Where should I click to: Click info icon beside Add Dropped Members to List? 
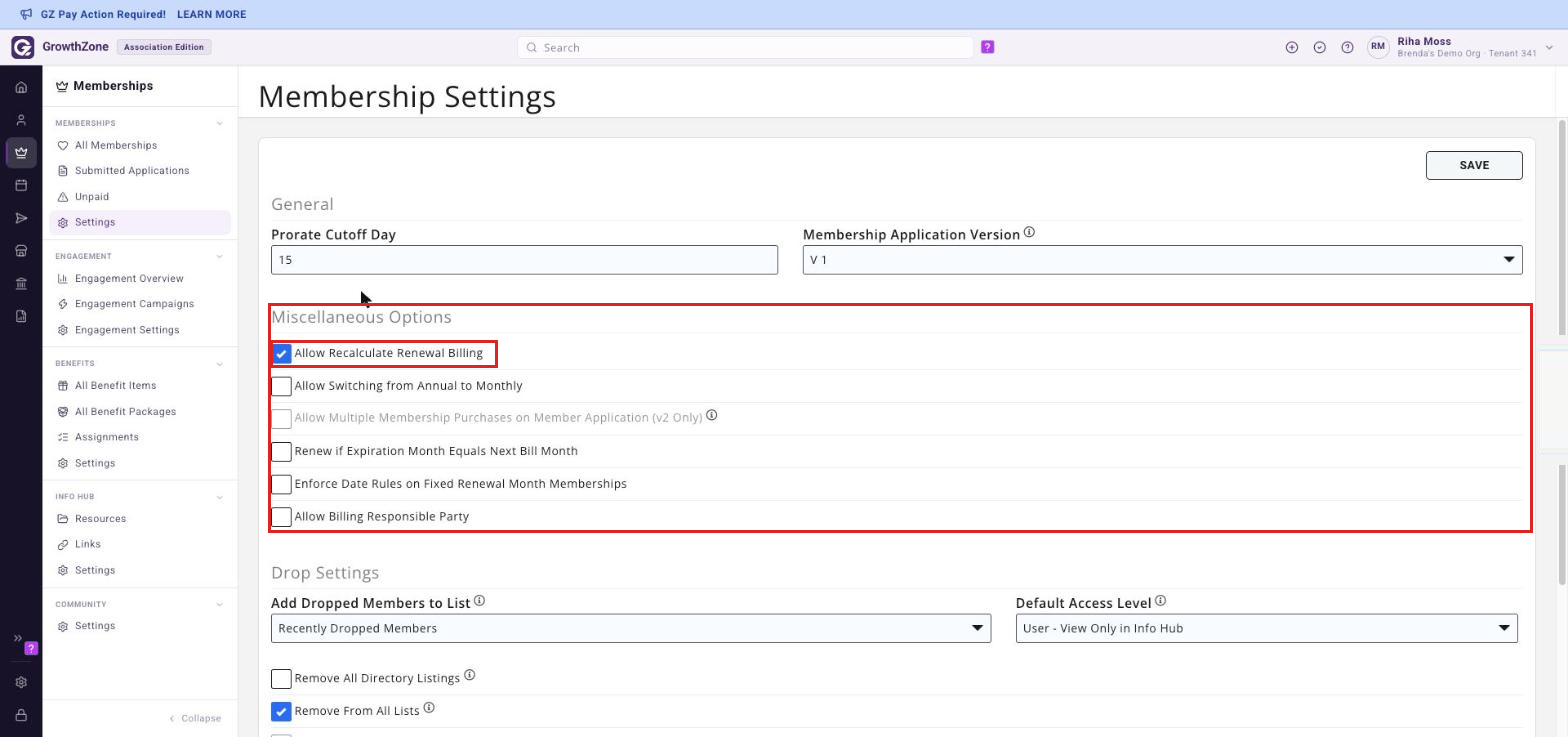[x=479, y=601]
